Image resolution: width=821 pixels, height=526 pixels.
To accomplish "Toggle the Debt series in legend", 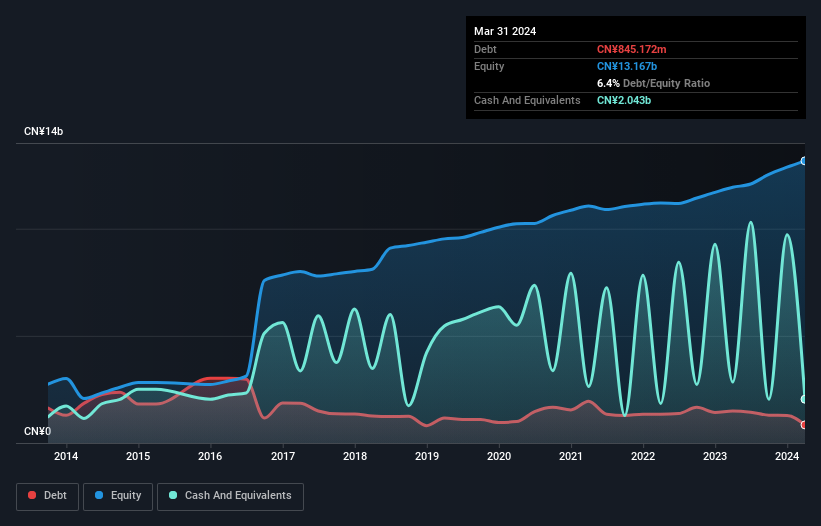I will [x=49, y=495].
